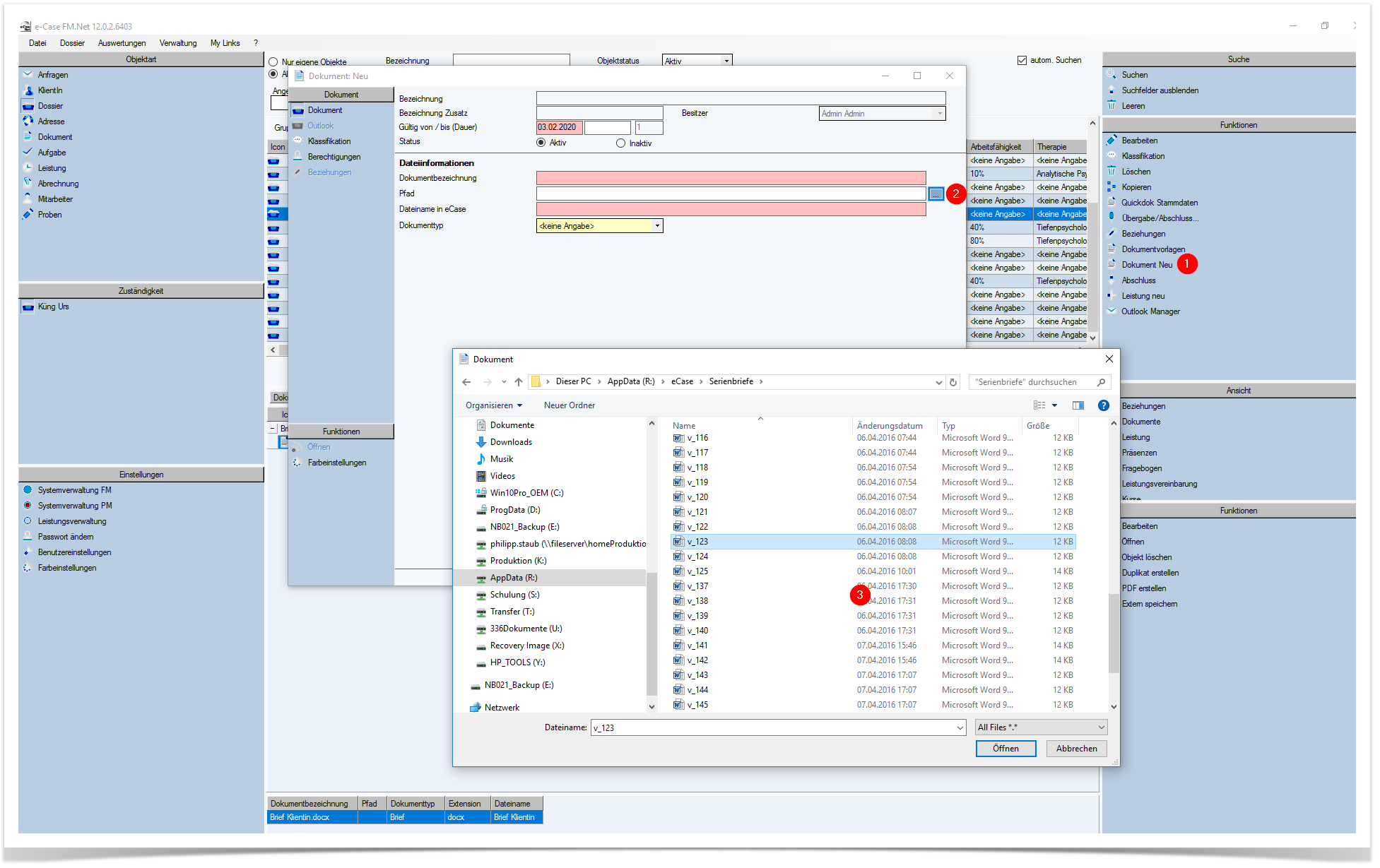Go back in file dialog navigation

466,382
